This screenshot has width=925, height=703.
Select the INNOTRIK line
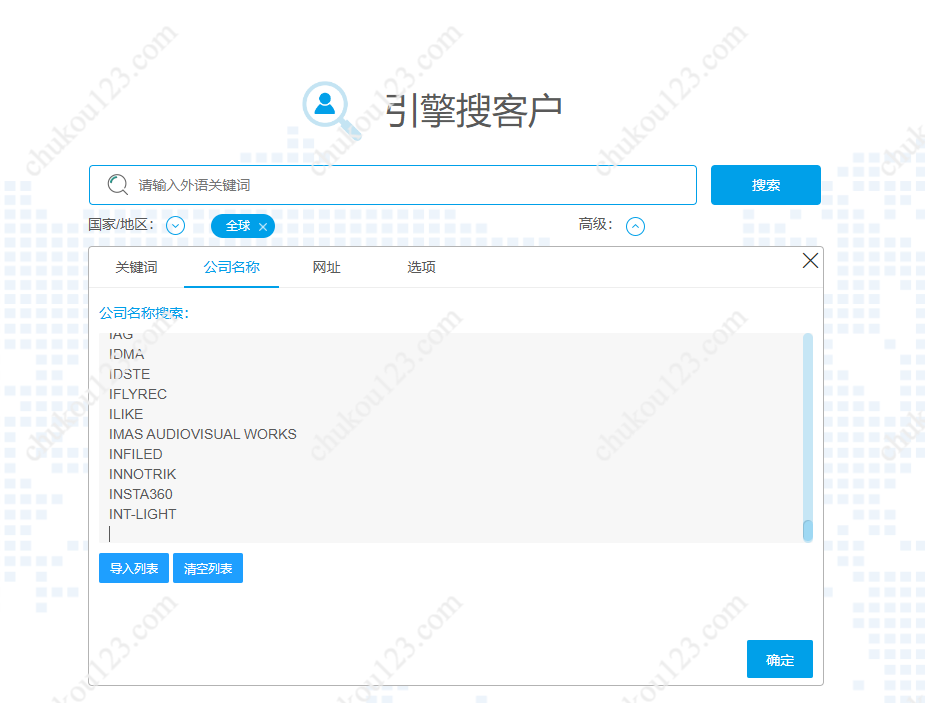tap(142, 474)
